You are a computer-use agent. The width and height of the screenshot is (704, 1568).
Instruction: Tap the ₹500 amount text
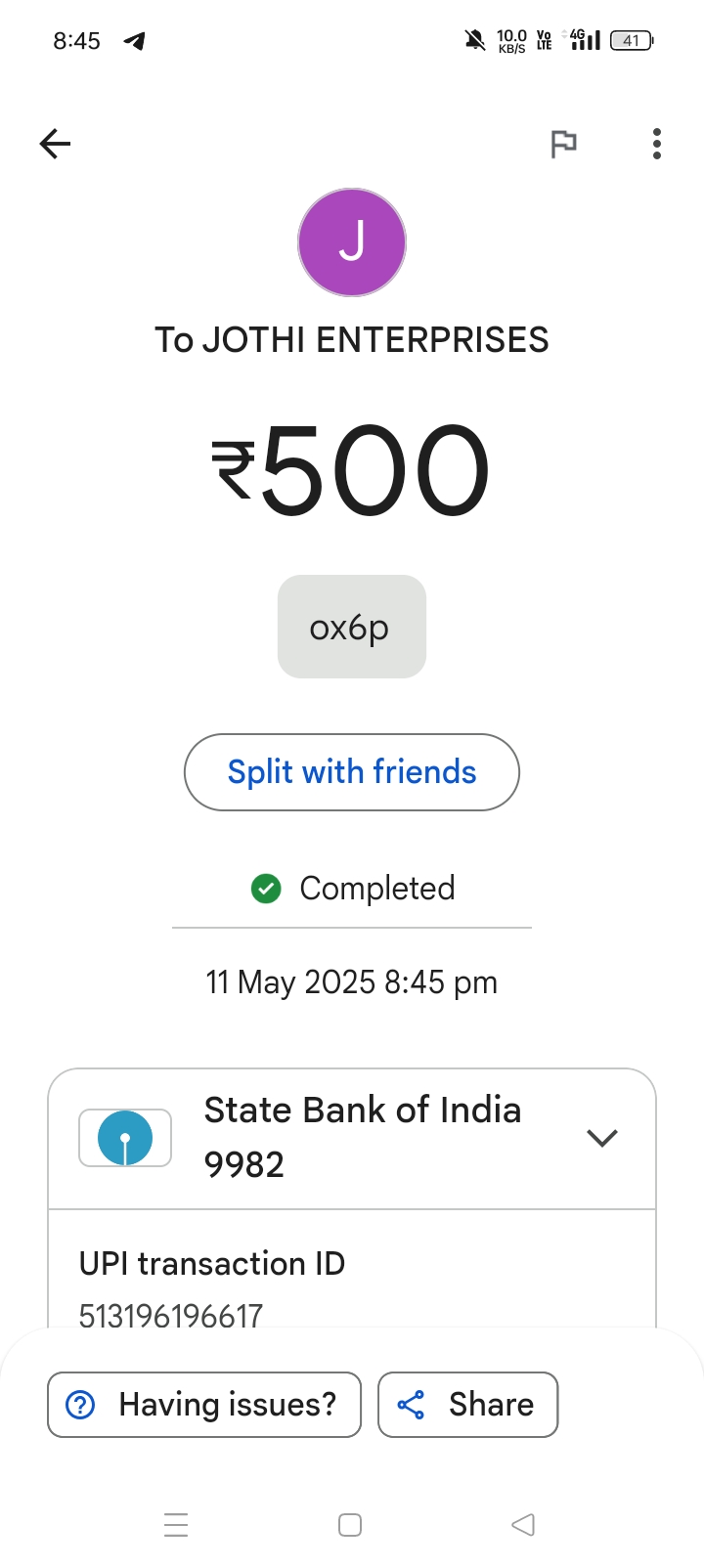(x=352, y=470)
